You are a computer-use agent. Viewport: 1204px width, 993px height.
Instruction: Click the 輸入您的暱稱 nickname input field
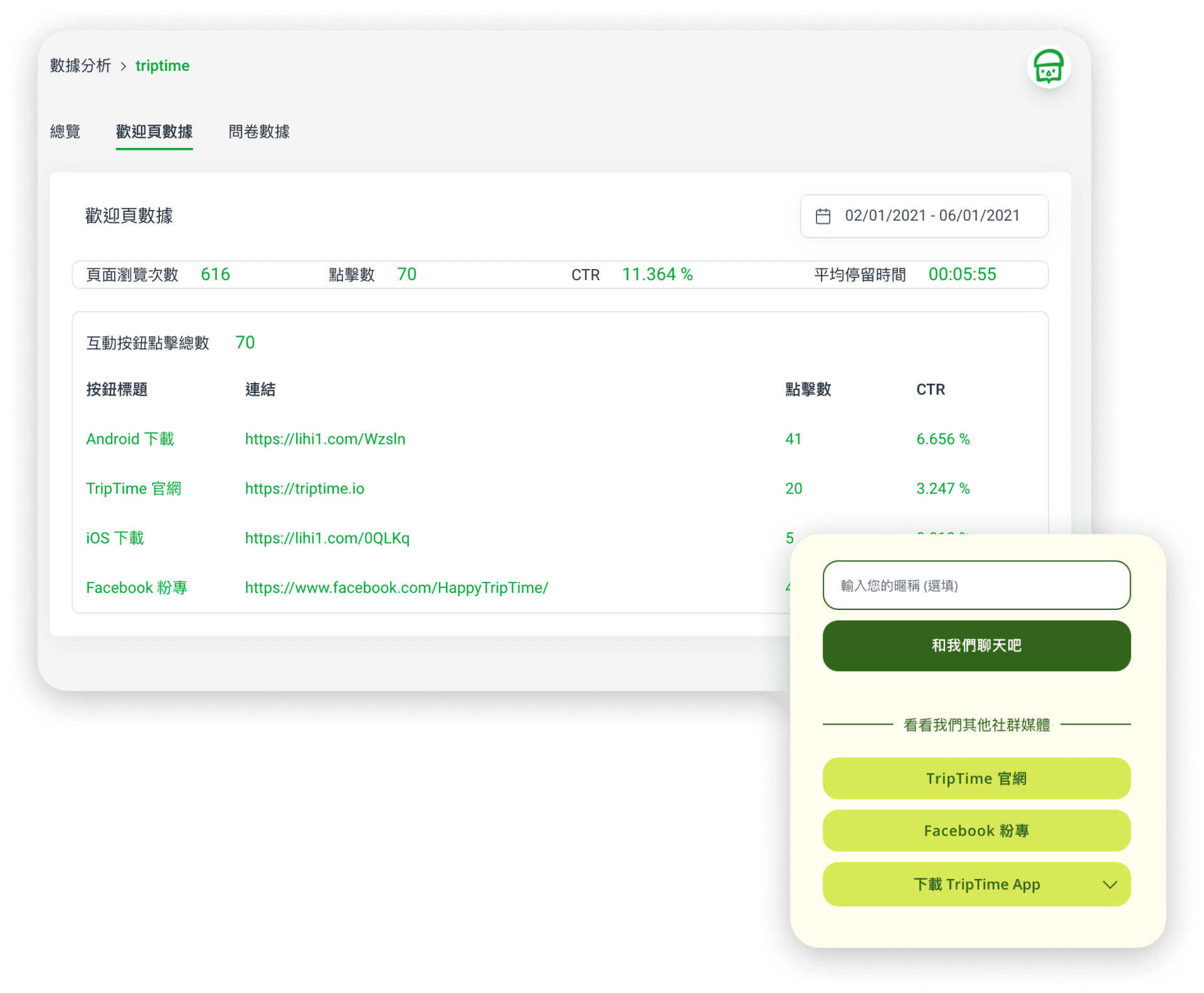coord(976,585)
